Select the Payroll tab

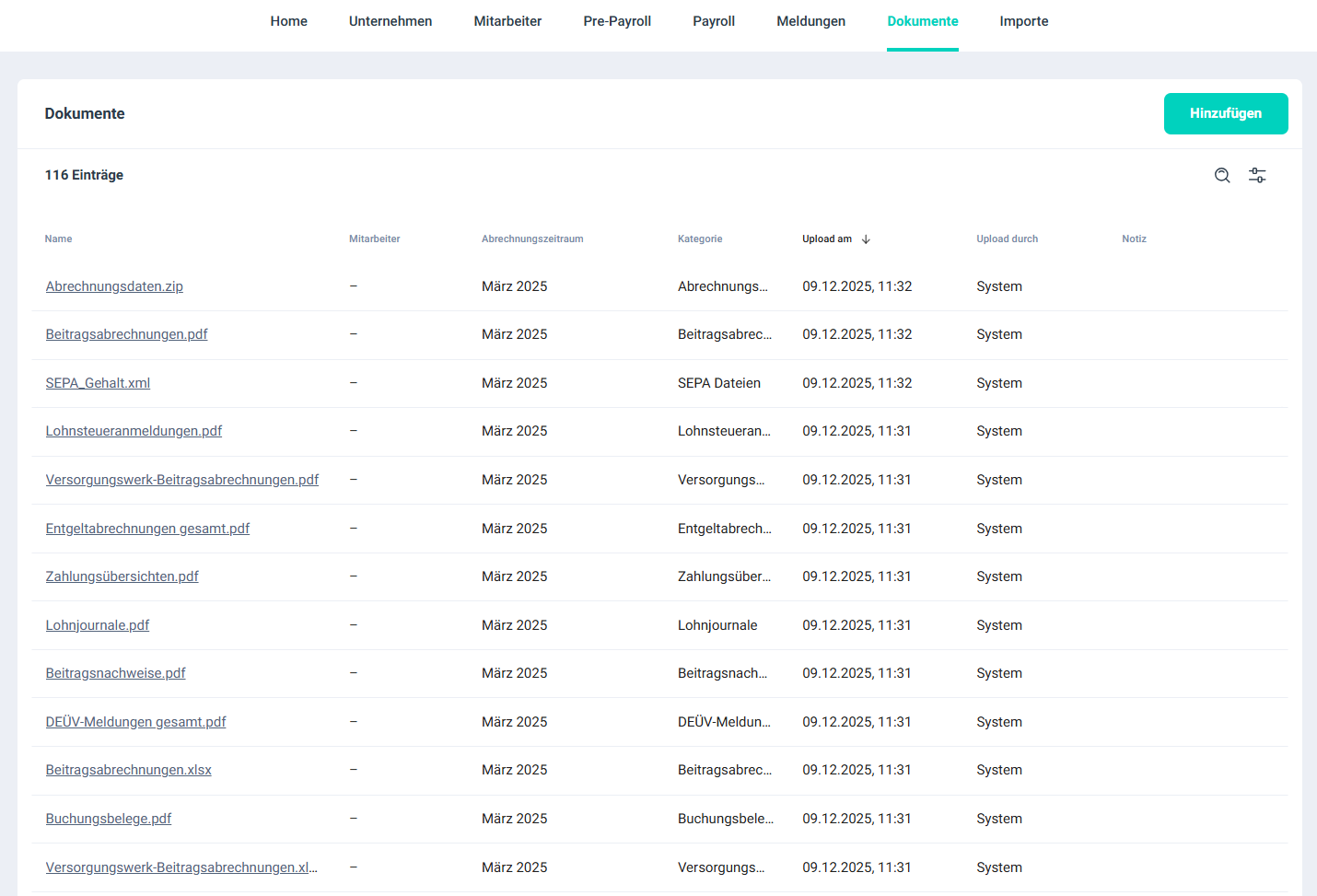pyautogui.click(x=714, y=21)
